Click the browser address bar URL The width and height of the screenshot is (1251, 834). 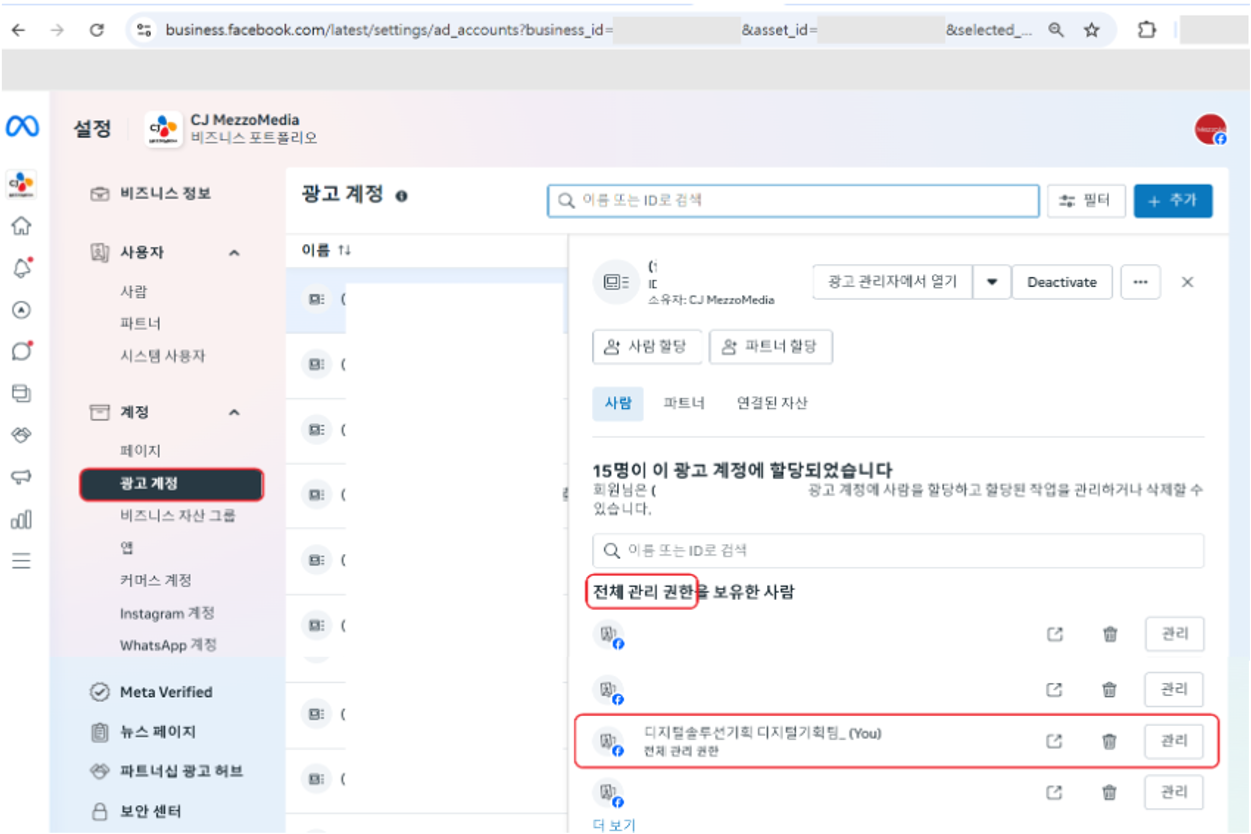600,30
